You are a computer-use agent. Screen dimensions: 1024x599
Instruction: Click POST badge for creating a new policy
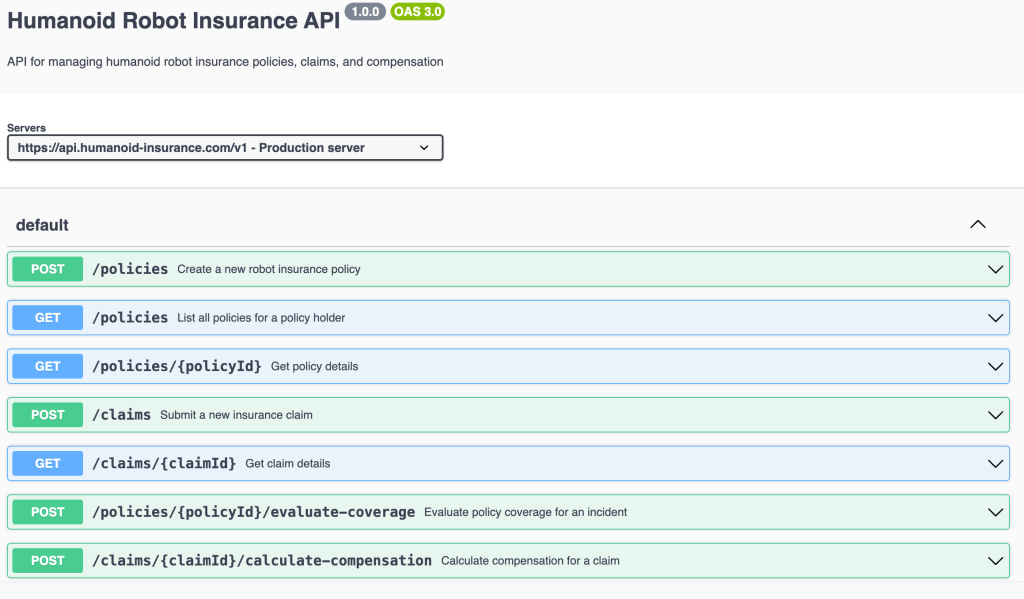pyautogui.click(x=48, y=269)
